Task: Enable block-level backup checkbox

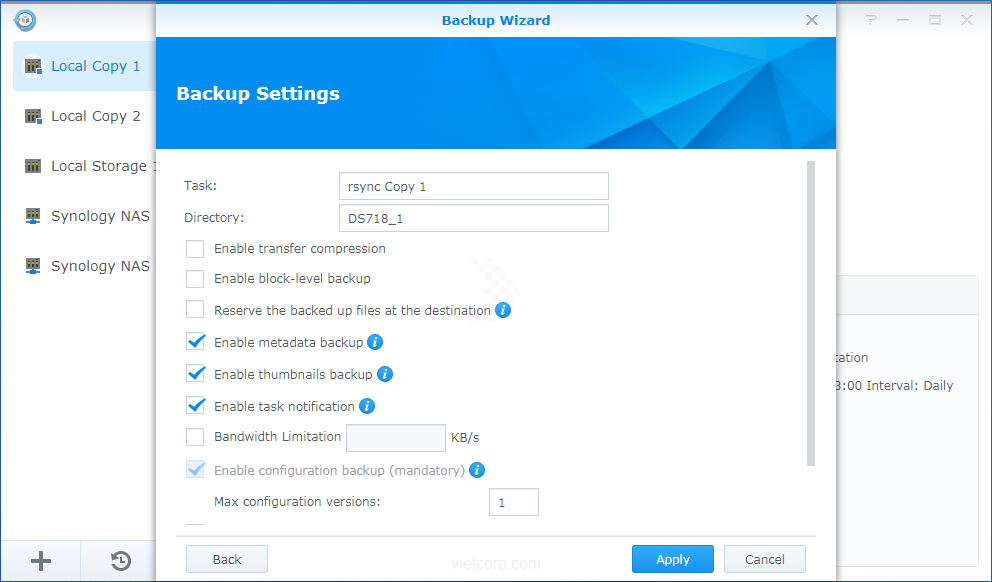Action: pos(195,279)
